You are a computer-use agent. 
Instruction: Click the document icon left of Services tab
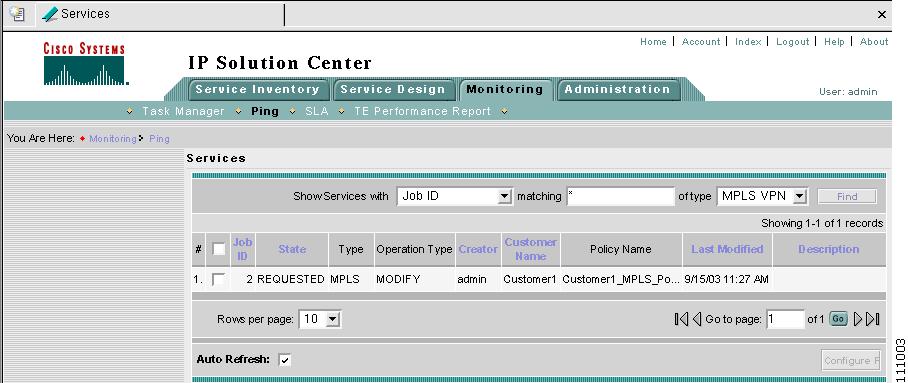[18, 14]
